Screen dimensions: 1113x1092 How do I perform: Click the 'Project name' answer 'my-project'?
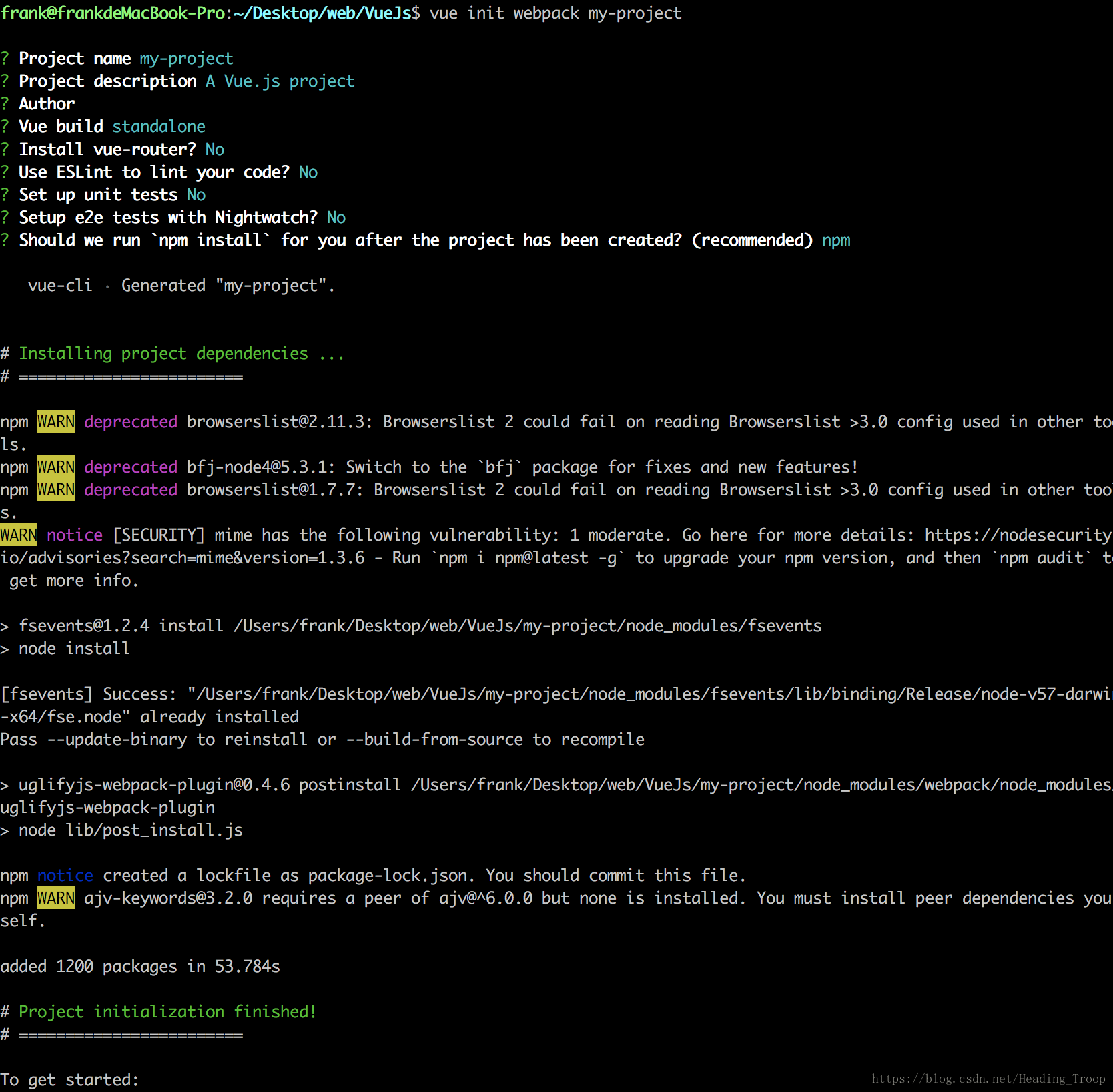pos(186,59)
